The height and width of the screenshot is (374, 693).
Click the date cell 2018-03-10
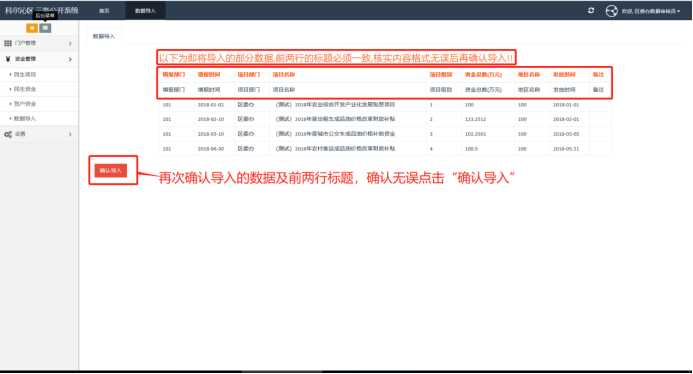[x=211, y=134]
